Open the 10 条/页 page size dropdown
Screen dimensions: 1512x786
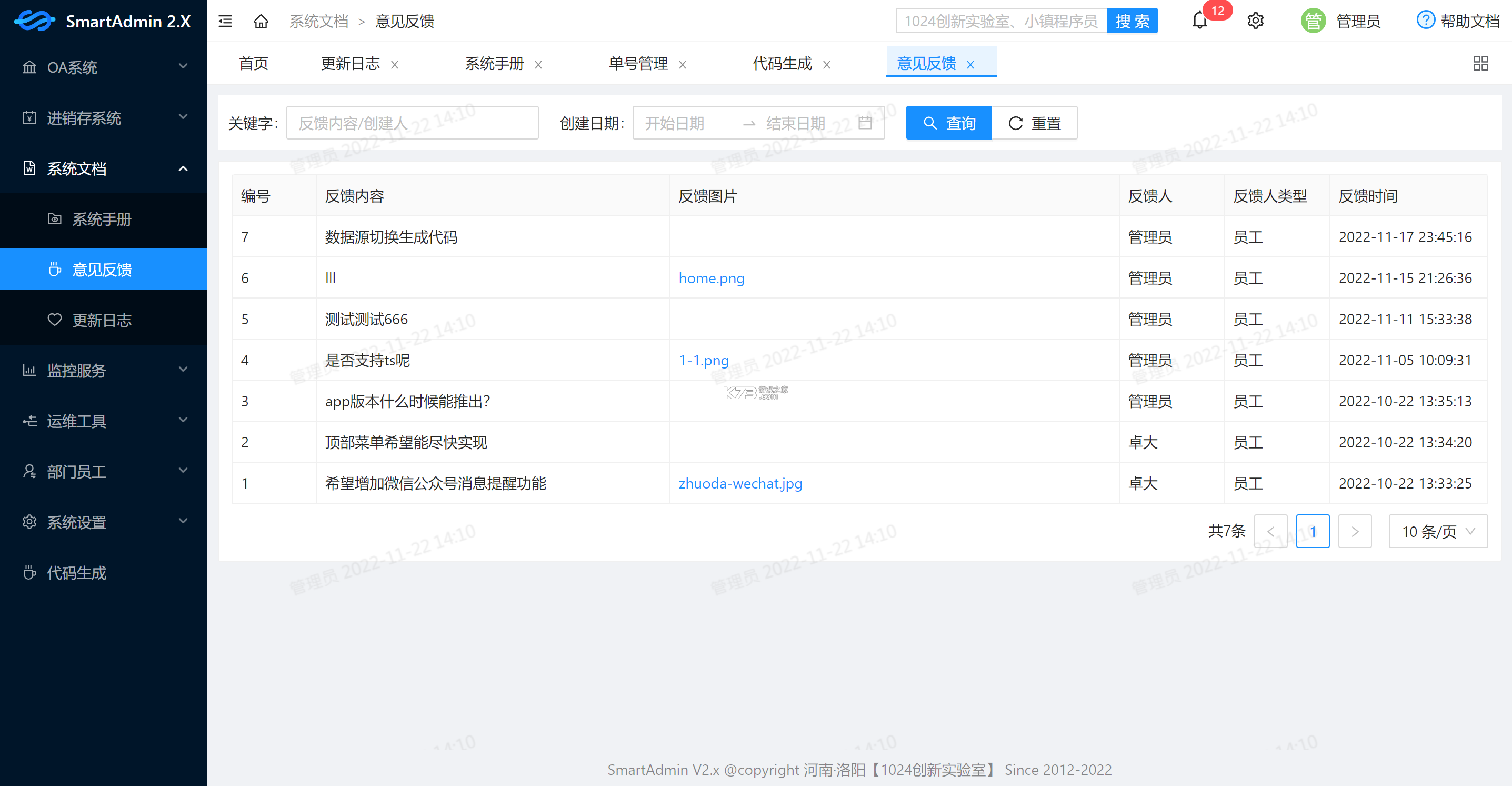1438,531
